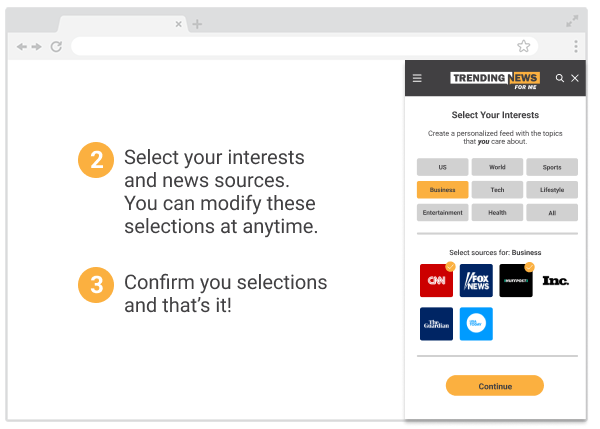
Task: Select the Fox News source logo
Action: 476,281
